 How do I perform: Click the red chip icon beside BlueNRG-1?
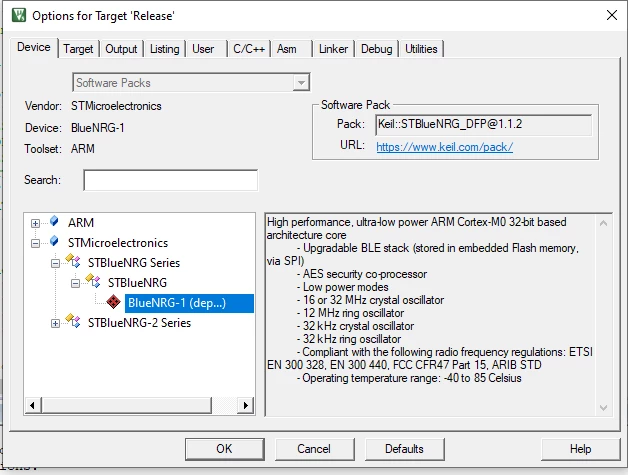(x=113, y=302)
